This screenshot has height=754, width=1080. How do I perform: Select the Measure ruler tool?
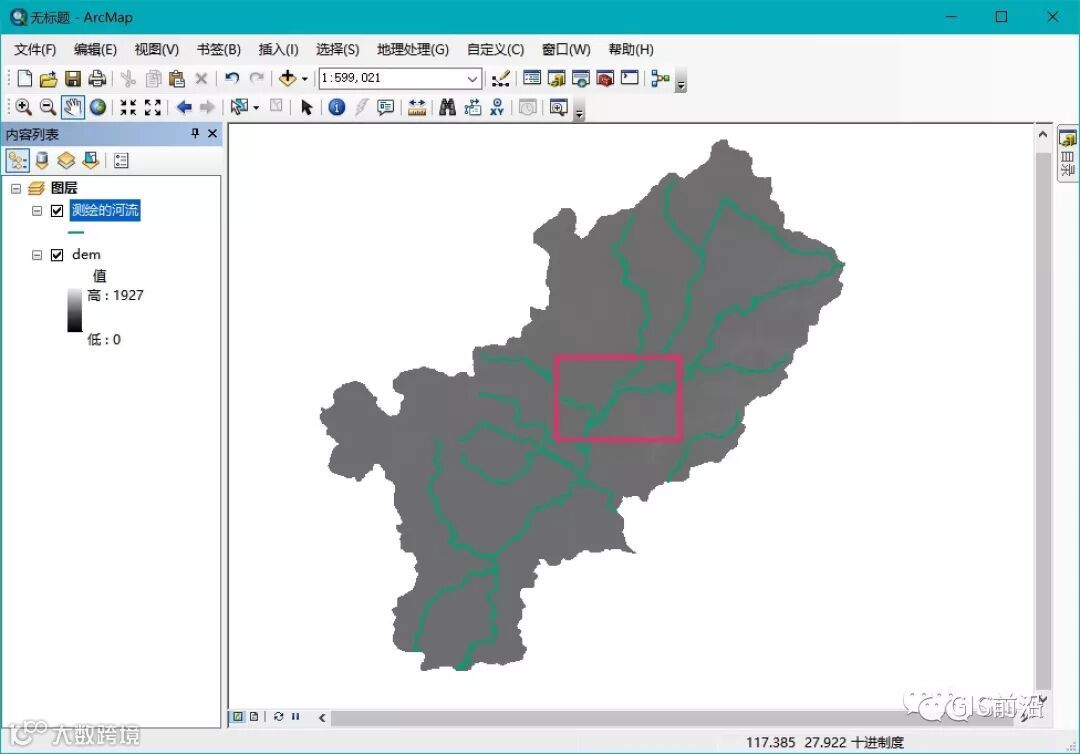[x=417, y=107]
